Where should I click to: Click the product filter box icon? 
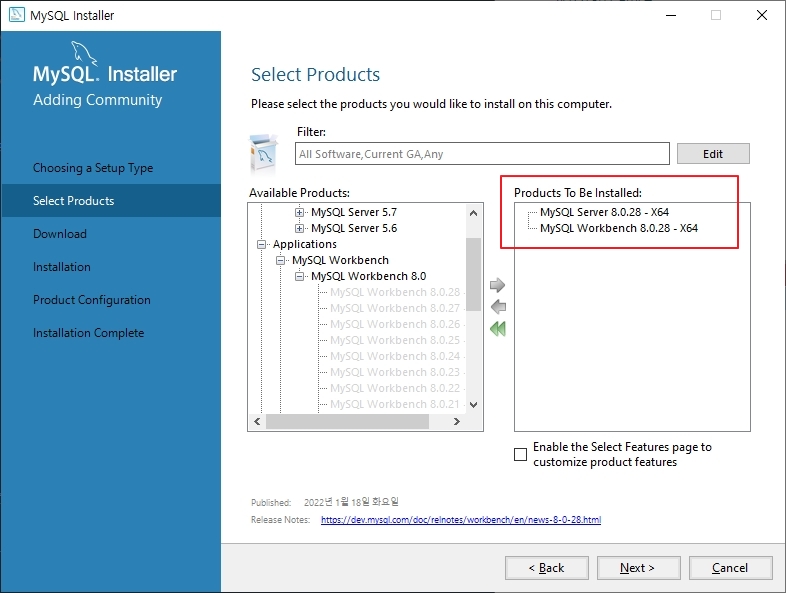point(264,153)
